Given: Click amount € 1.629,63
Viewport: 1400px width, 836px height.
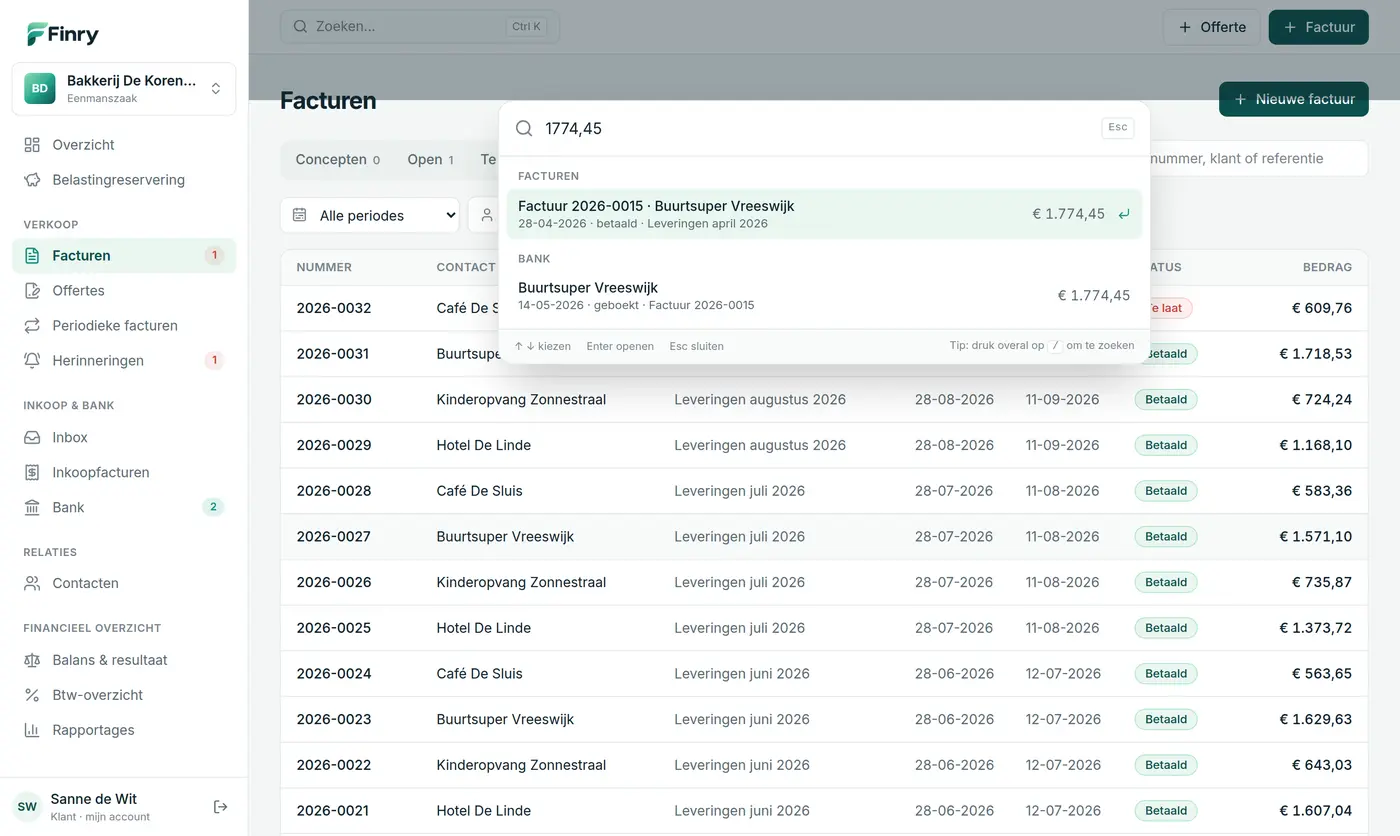Looking at the screenshot, I should (x=1316, y=720).
